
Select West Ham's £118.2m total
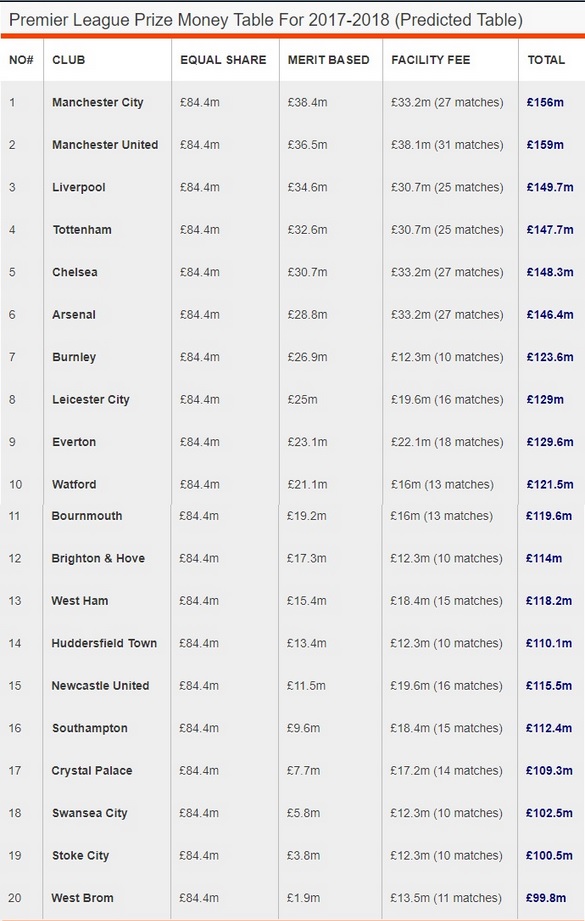tap(549, 601)
